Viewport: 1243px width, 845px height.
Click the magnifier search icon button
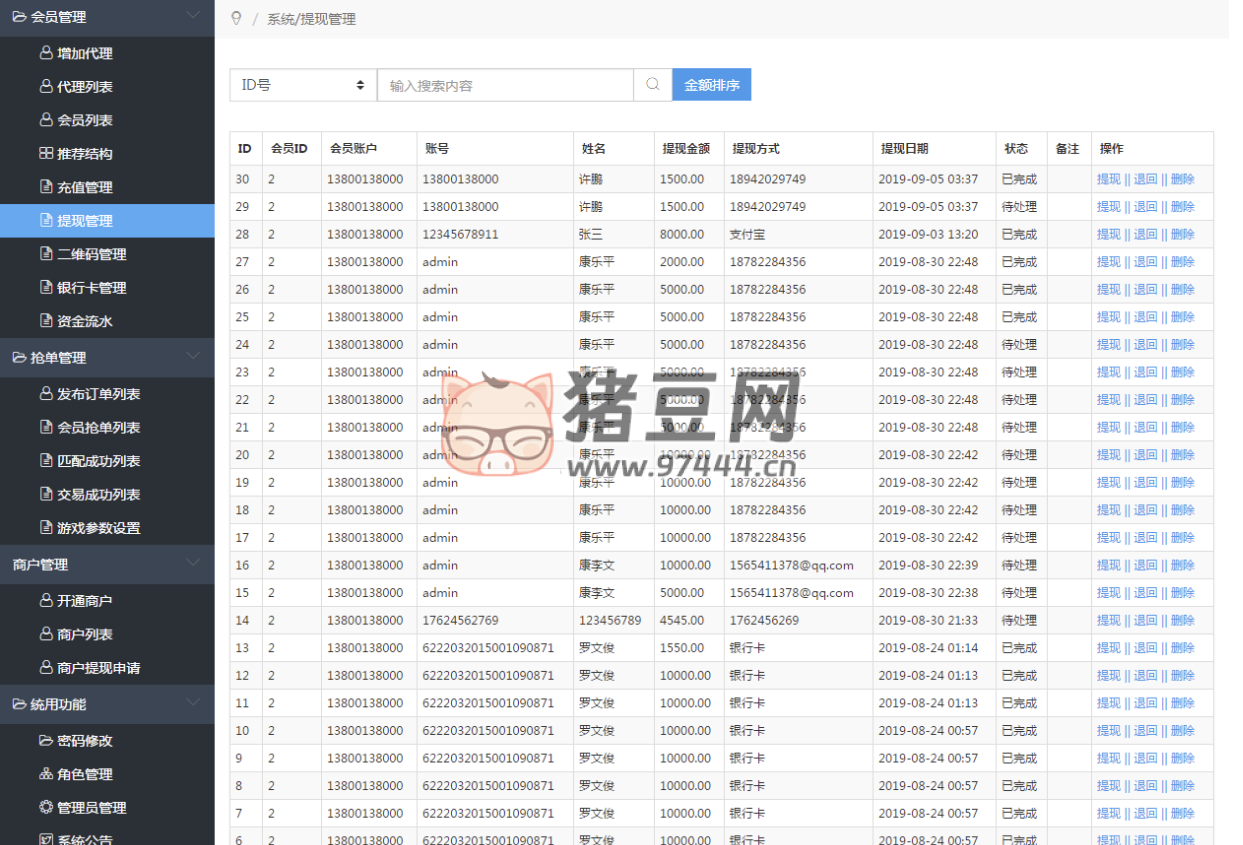coord(652,85)
